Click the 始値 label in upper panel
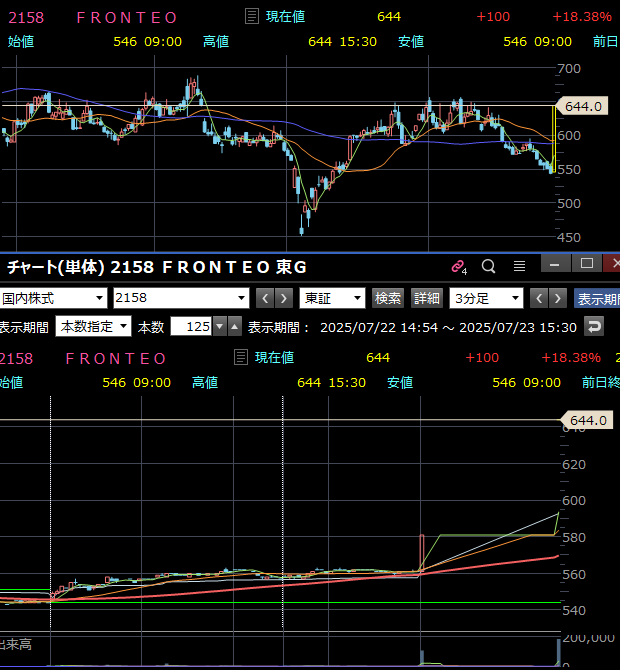The height and width of the screenshot is (670, 620). point(21,41)
